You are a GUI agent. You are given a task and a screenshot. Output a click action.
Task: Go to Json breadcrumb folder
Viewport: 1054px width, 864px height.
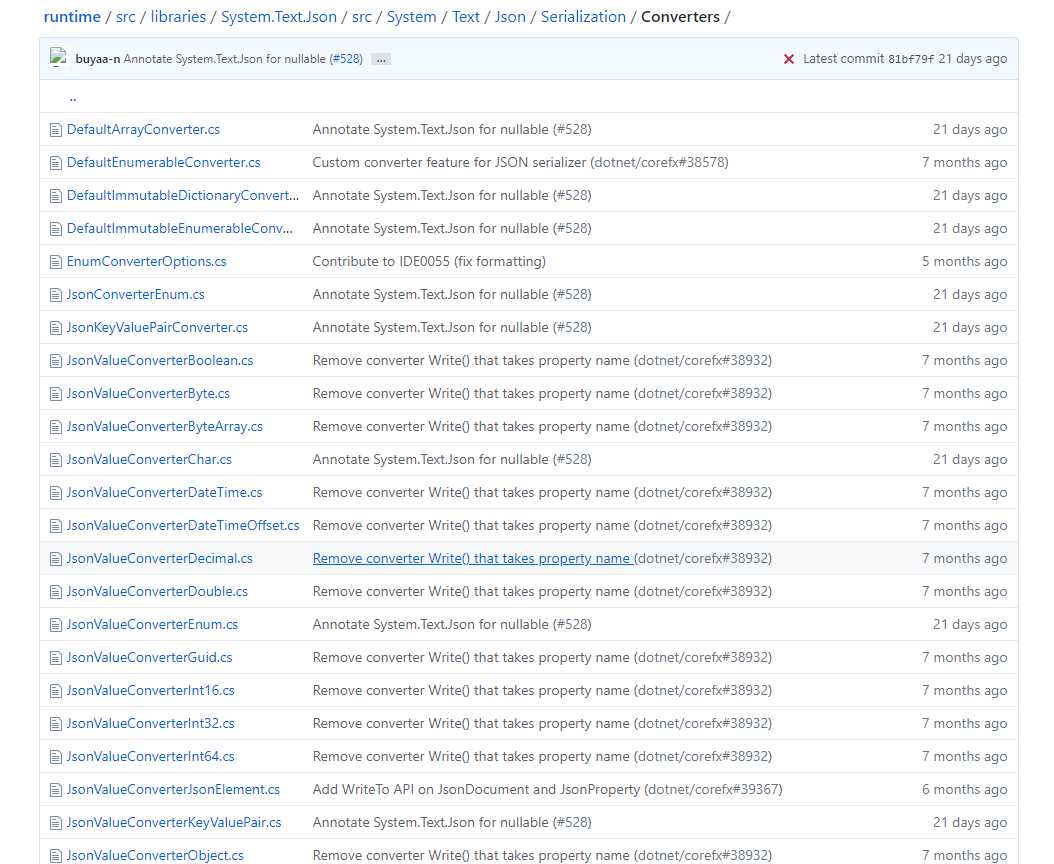point(510,17)
